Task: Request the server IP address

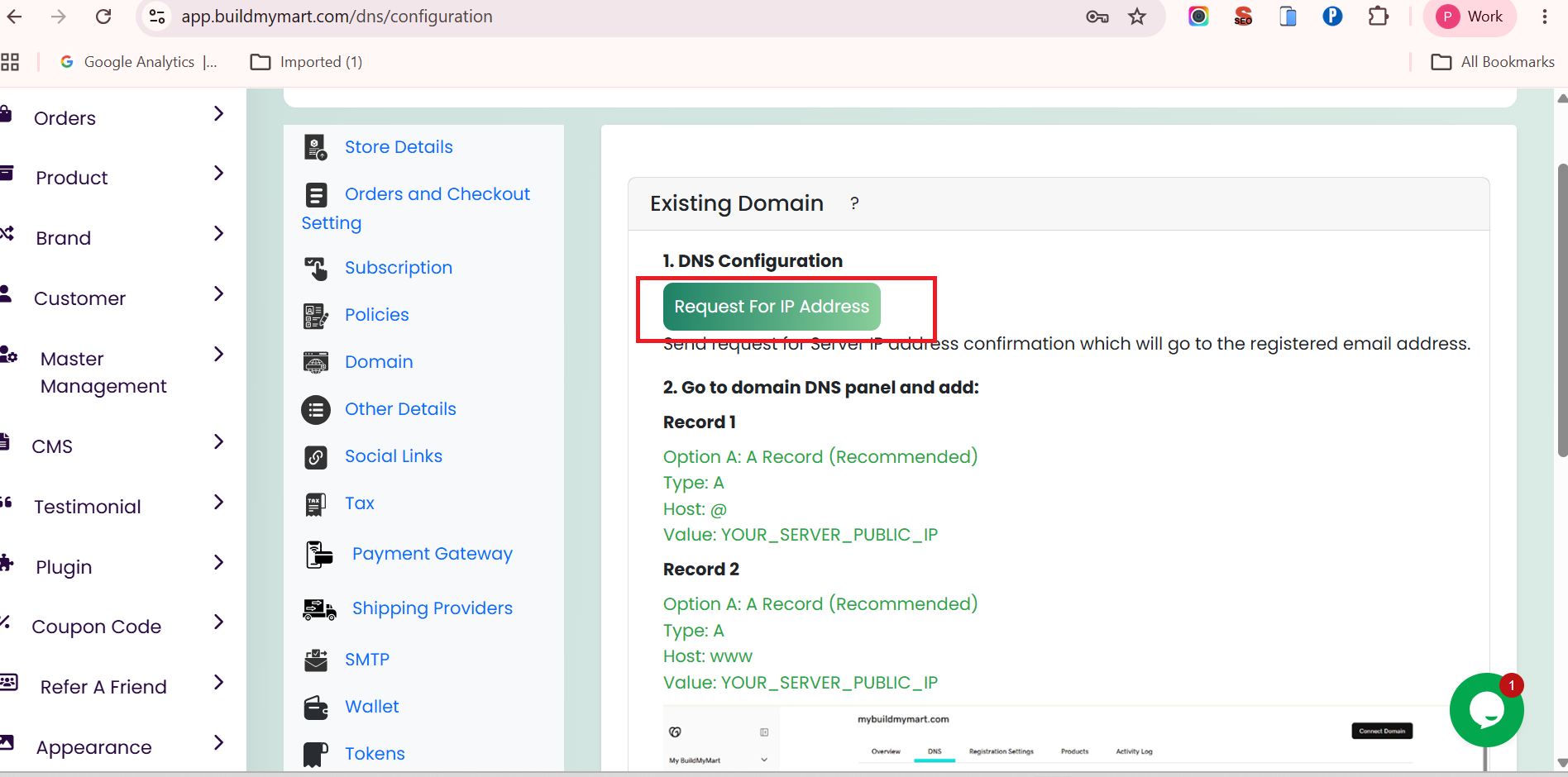Action: 772,307
